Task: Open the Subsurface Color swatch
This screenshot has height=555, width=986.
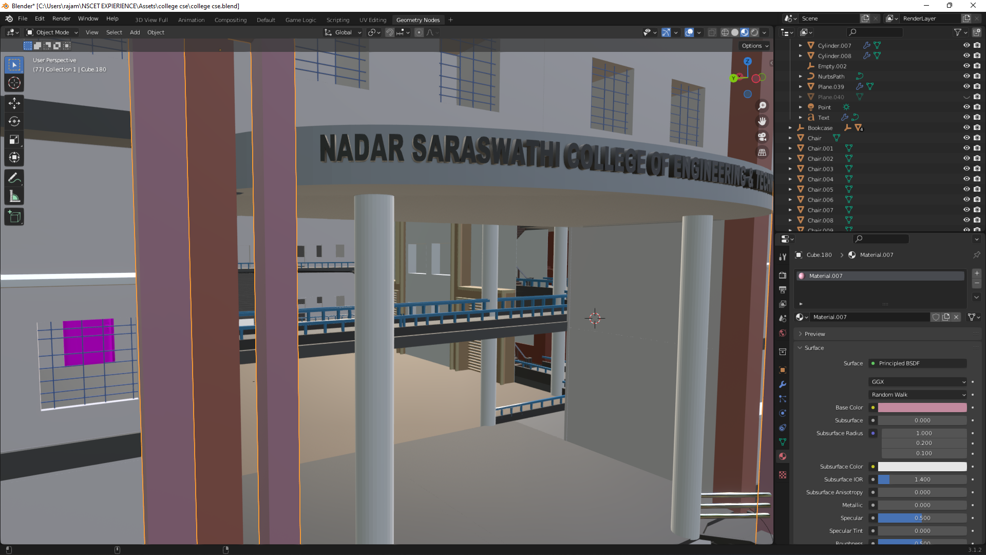Action: click(922, 466)
